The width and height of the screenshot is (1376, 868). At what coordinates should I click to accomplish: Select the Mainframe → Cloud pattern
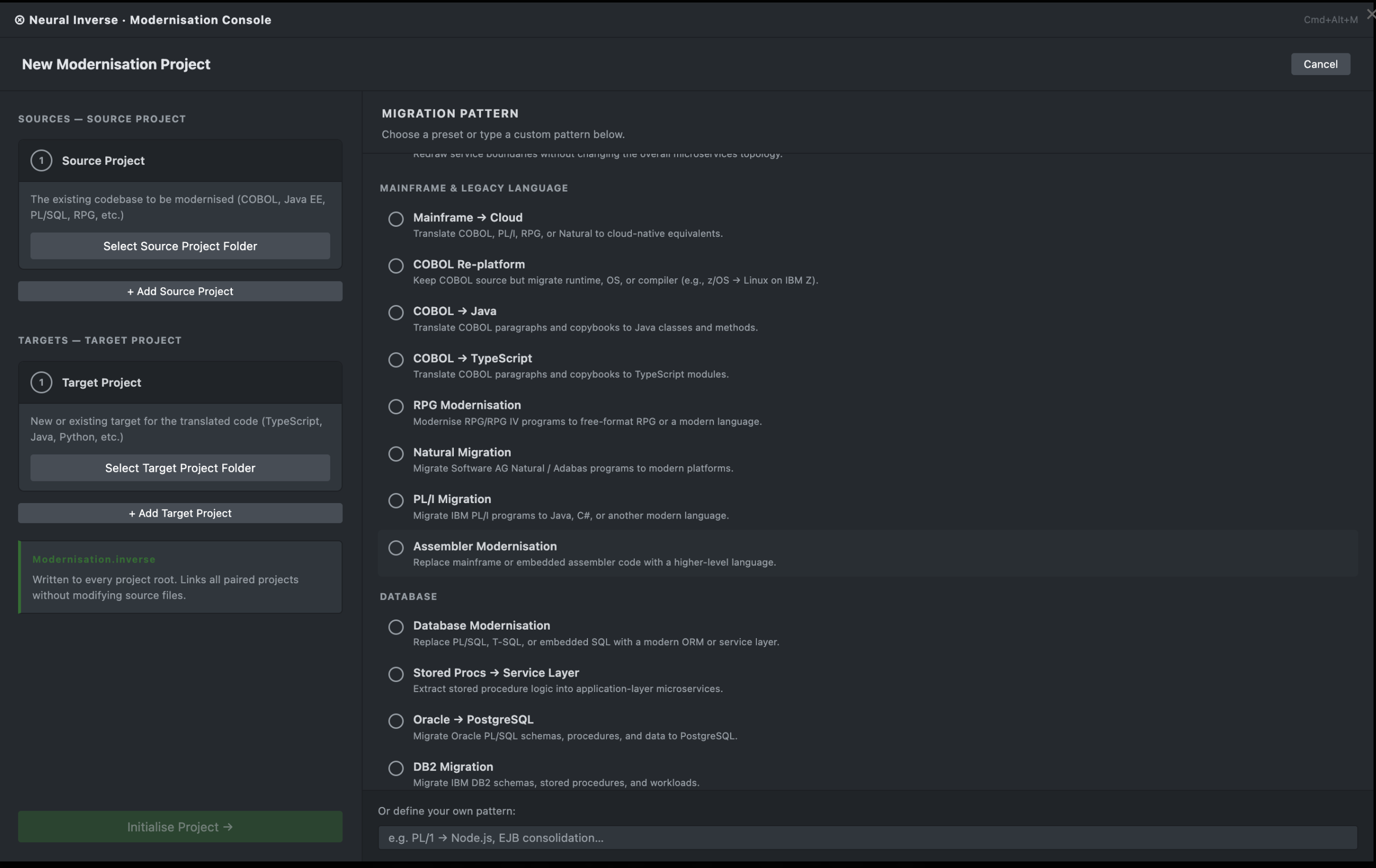[396, 219]
